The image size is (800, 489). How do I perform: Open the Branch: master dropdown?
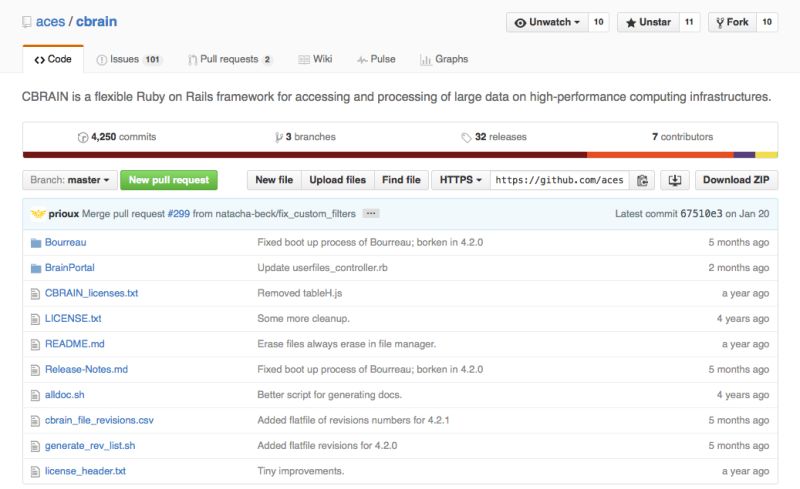pyautogui.click(x=70, y=180)
